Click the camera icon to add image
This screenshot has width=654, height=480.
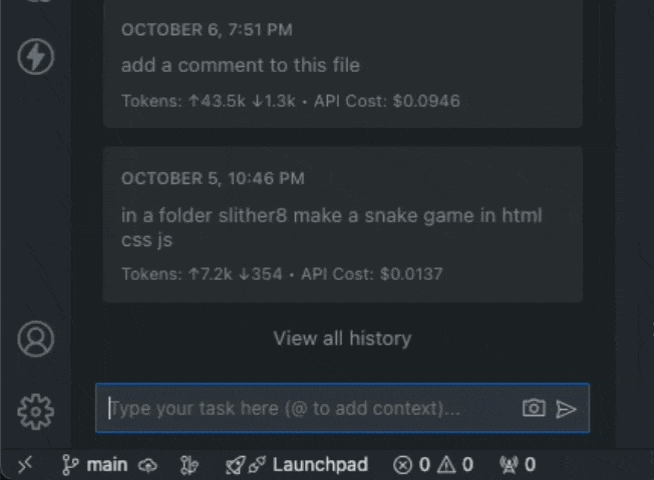click(534, 408)
